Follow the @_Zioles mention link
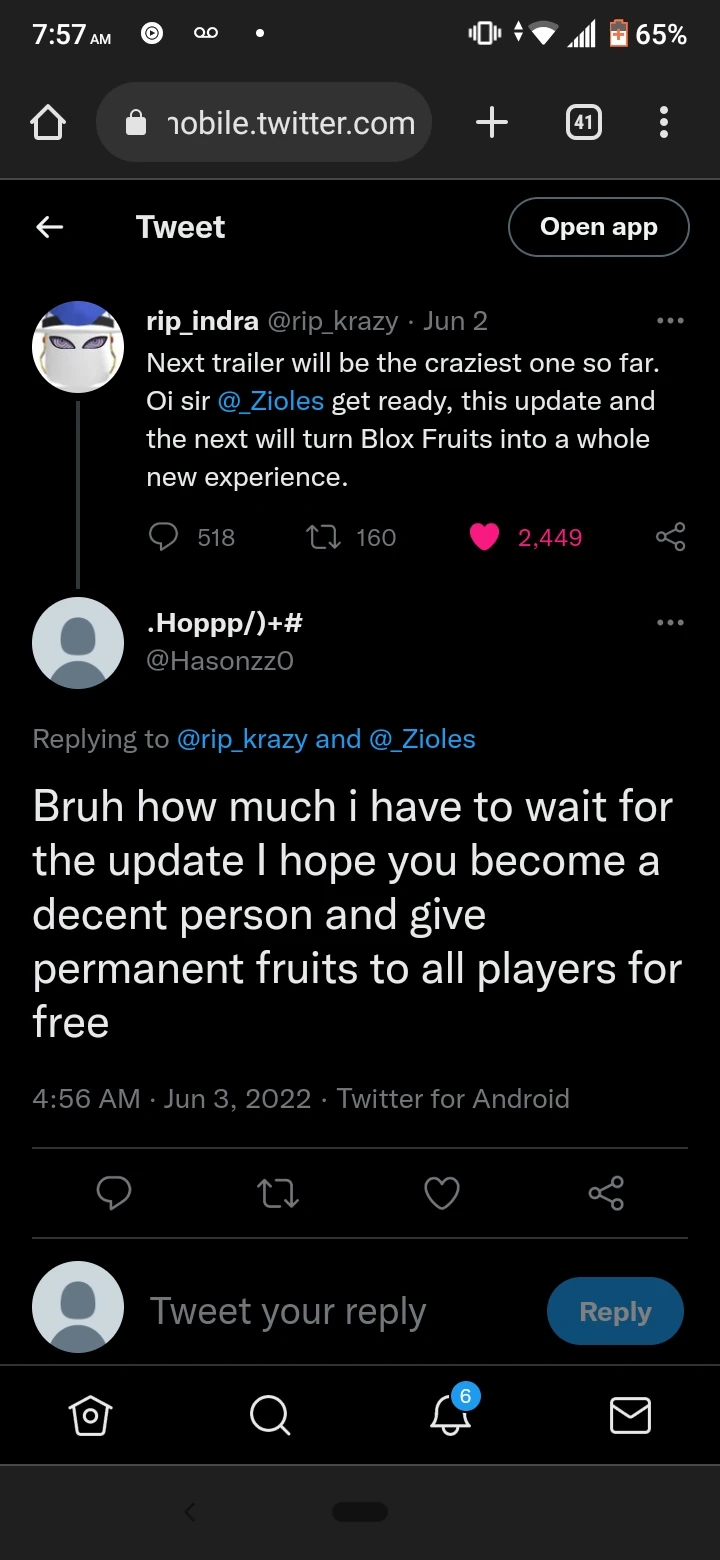This screenshot has height=1560, width=720. click(271, 401)
